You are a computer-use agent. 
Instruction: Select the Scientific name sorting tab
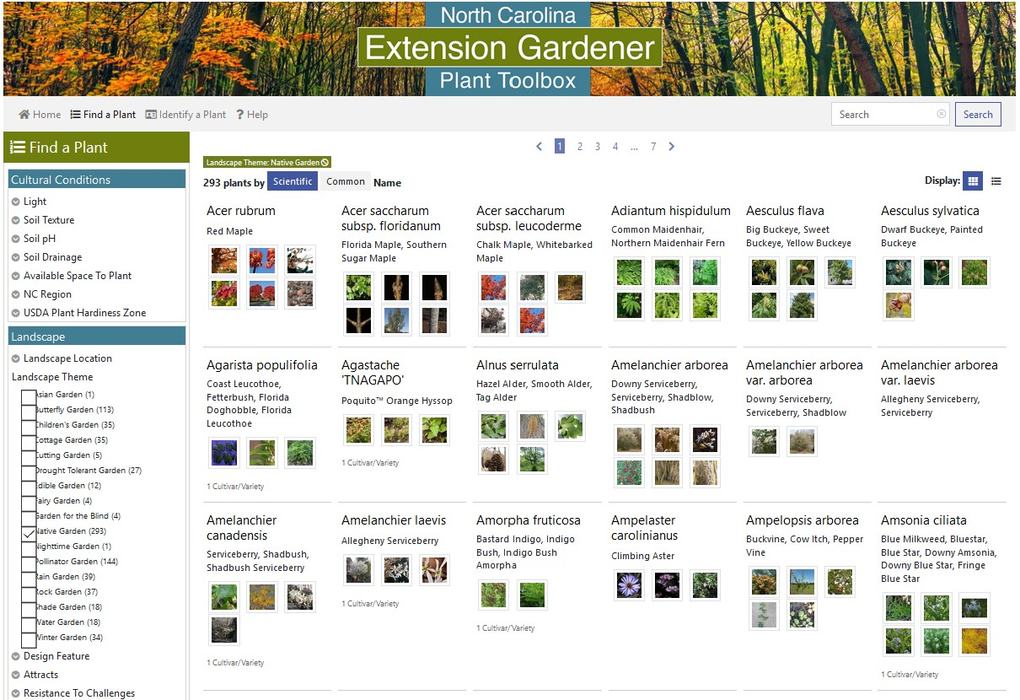click(292, 181)
